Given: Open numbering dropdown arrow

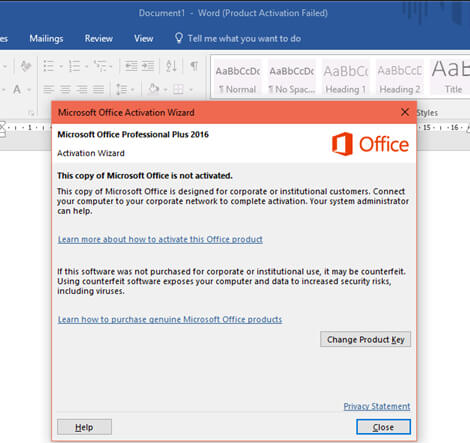Looking at the screenshot, I should (86, 66).
